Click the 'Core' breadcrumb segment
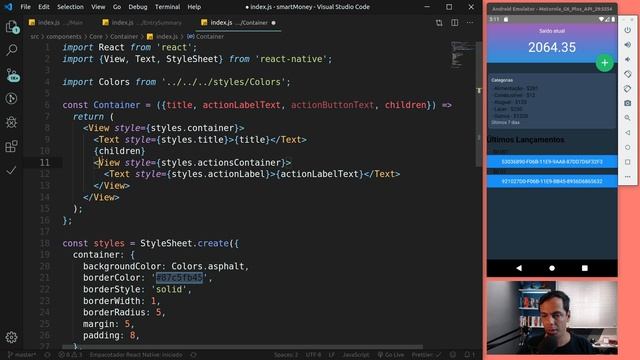The width and height of the screenshot is (640, 360). (96, 36)
